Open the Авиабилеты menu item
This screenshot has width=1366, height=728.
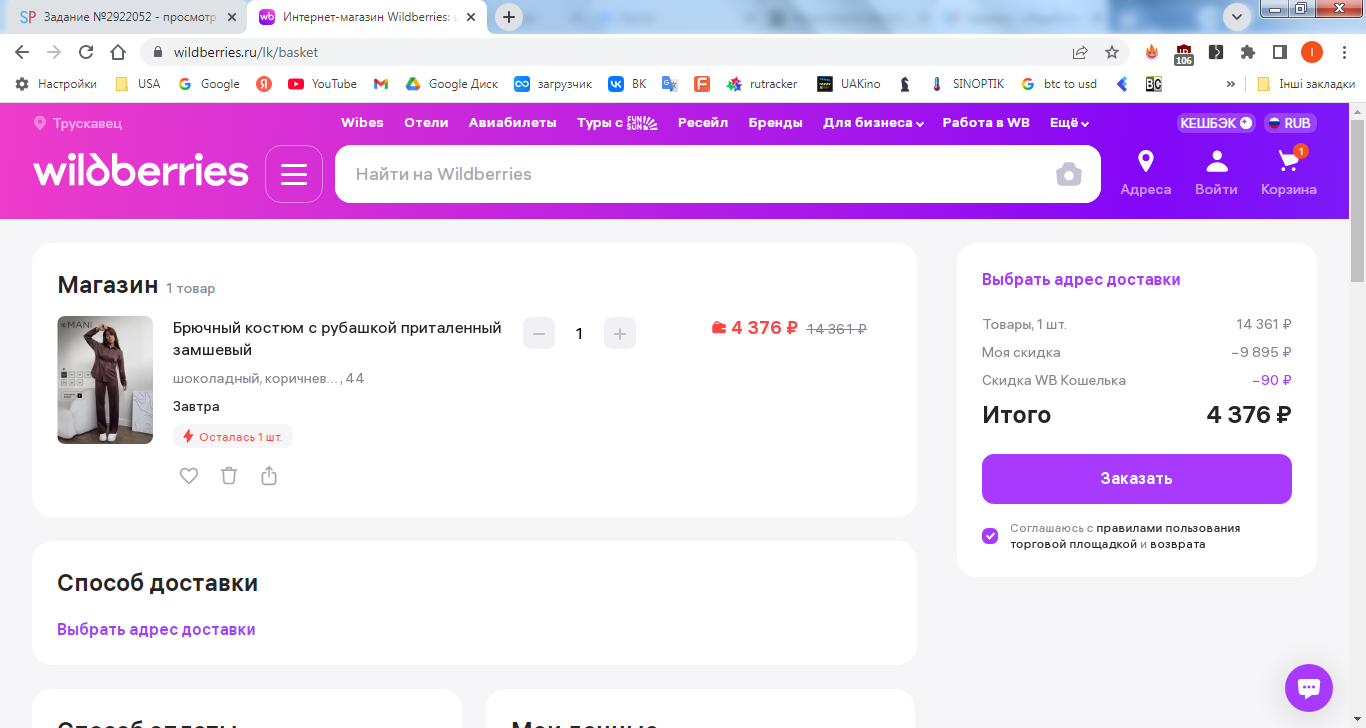pyautogui.click(x=512, y=123)
